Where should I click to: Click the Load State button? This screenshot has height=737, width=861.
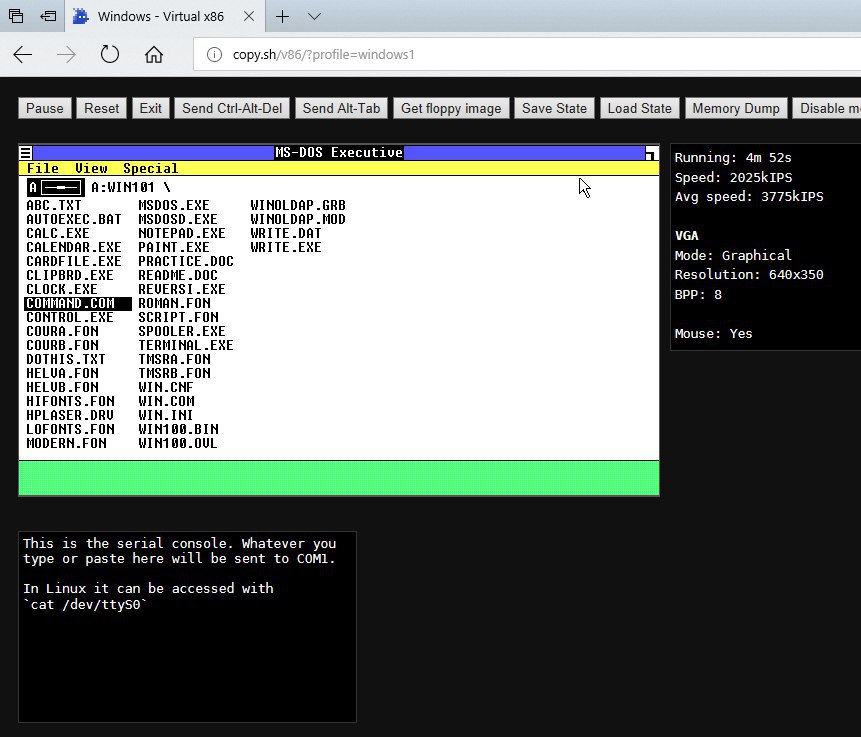click(x=640, y=108)
